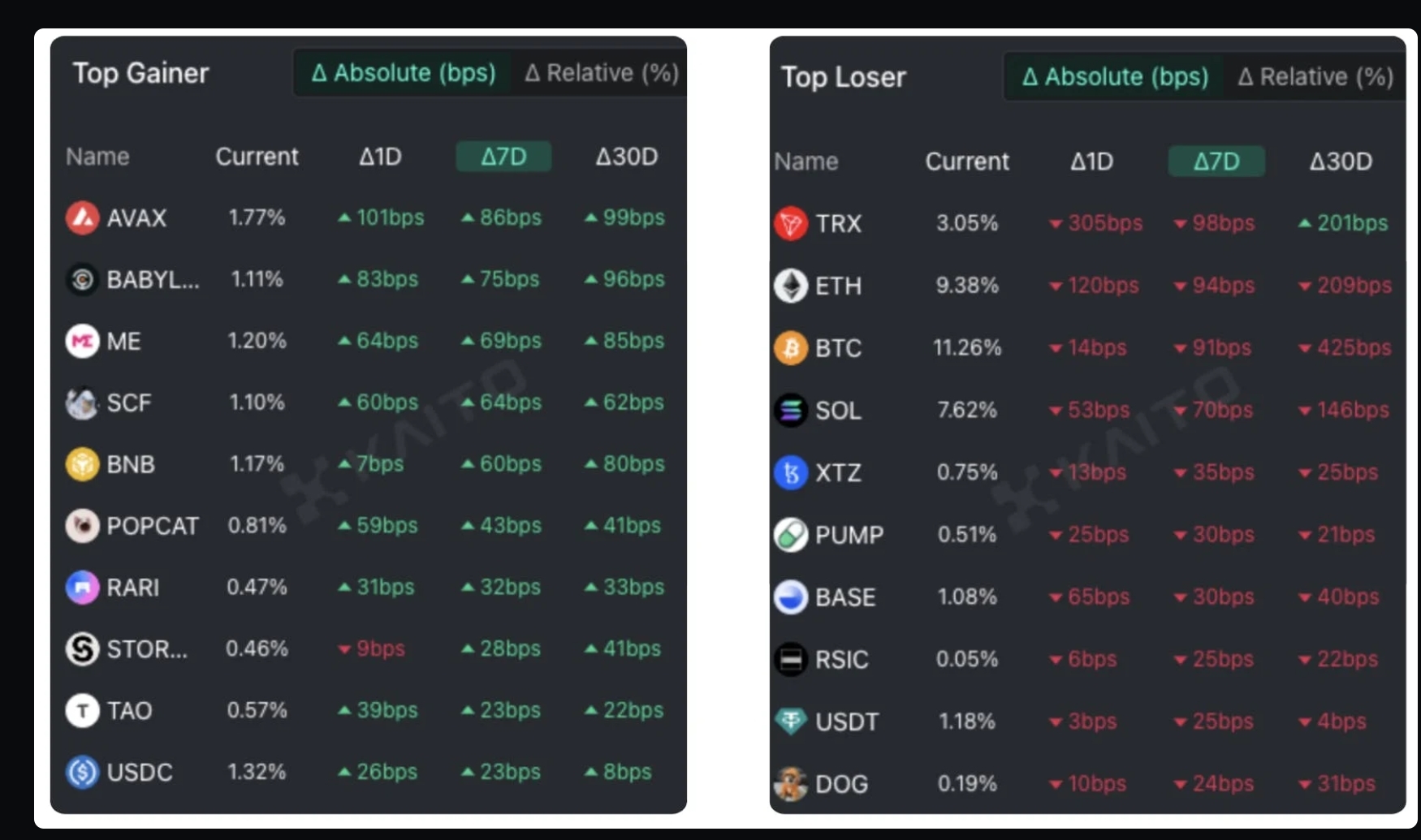Click the BNB coin icon
Image resolution: width=1421 pixels, height=840 pixels.
(x=82, y=464)
